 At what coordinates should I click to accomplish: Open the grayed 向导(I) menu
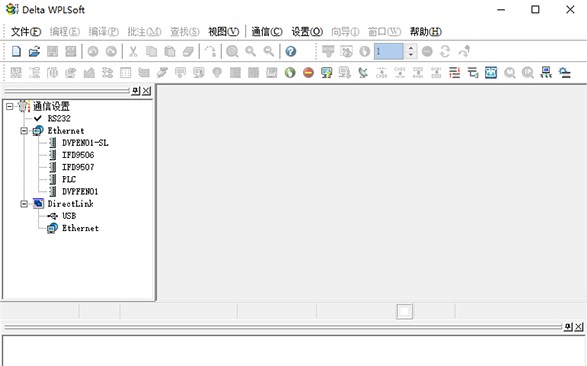tap(345, 31)
